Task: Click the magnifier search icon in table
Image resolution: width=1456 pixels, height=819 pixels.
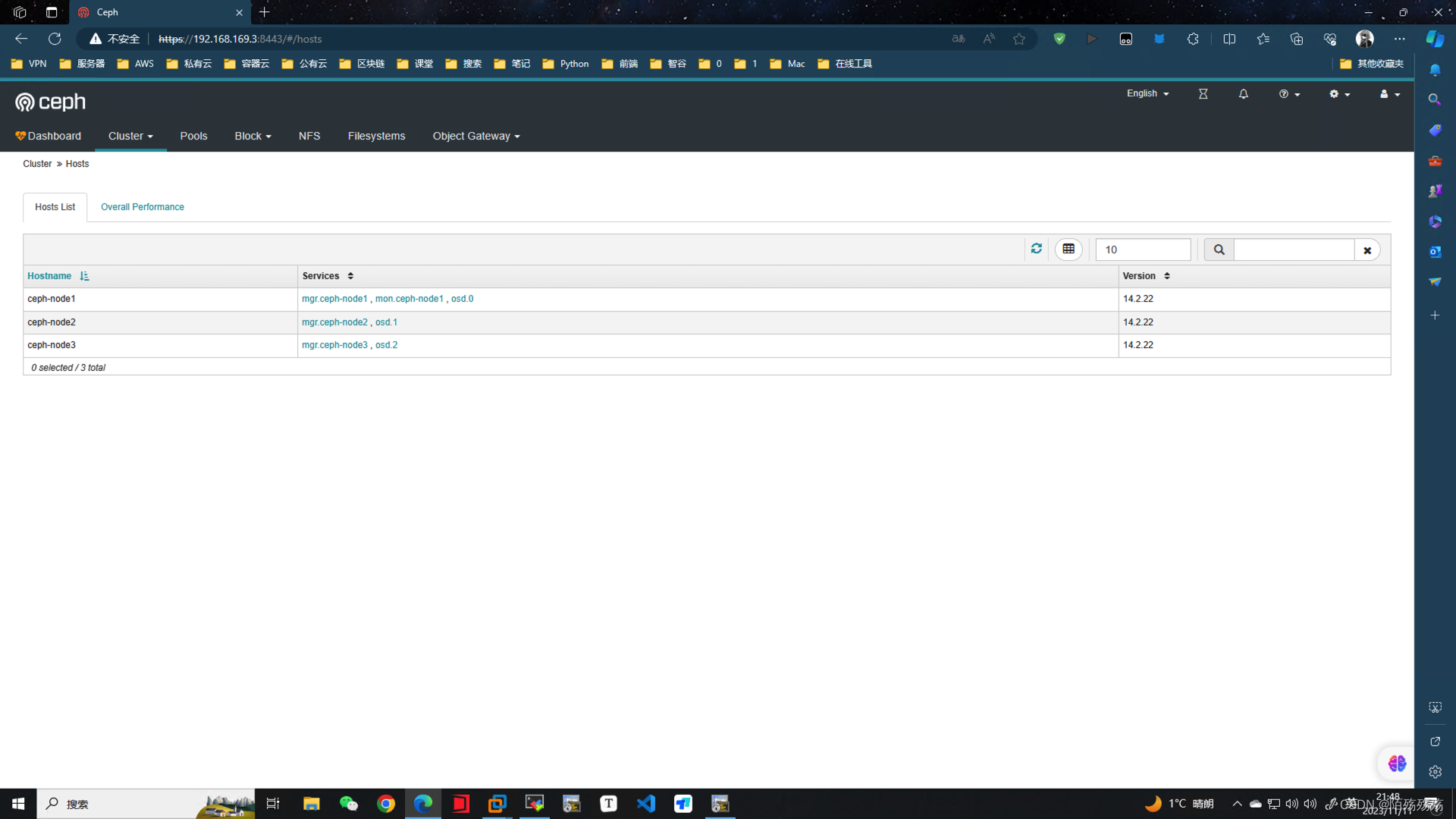Action: coord(1219,249)
